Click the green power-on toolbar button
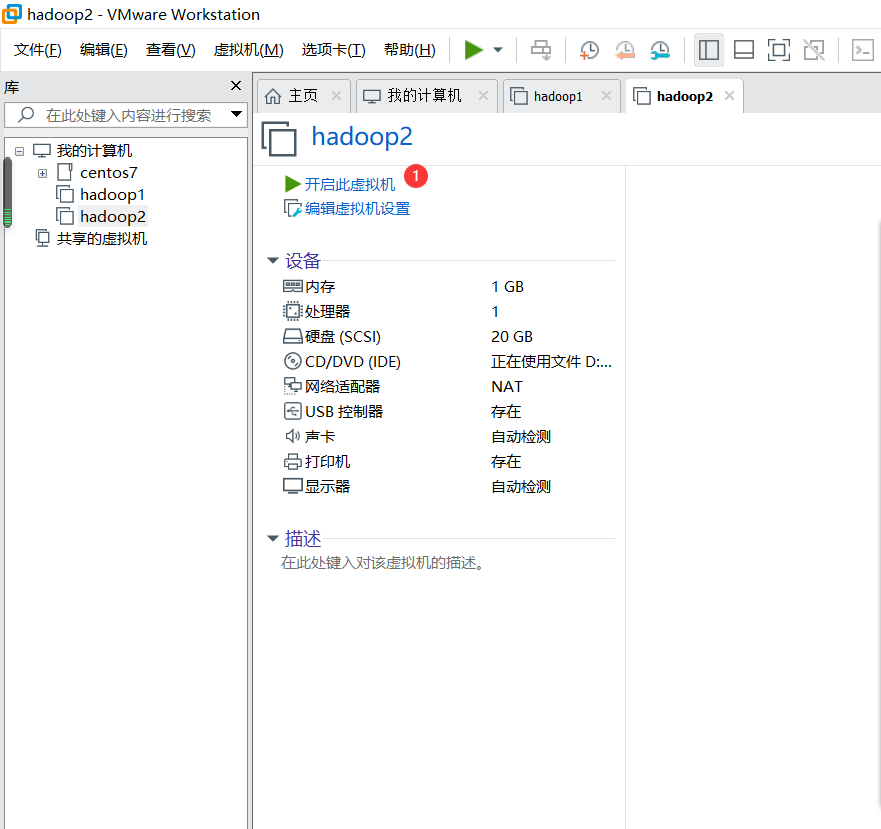The image size is (881, 829). 474,50
